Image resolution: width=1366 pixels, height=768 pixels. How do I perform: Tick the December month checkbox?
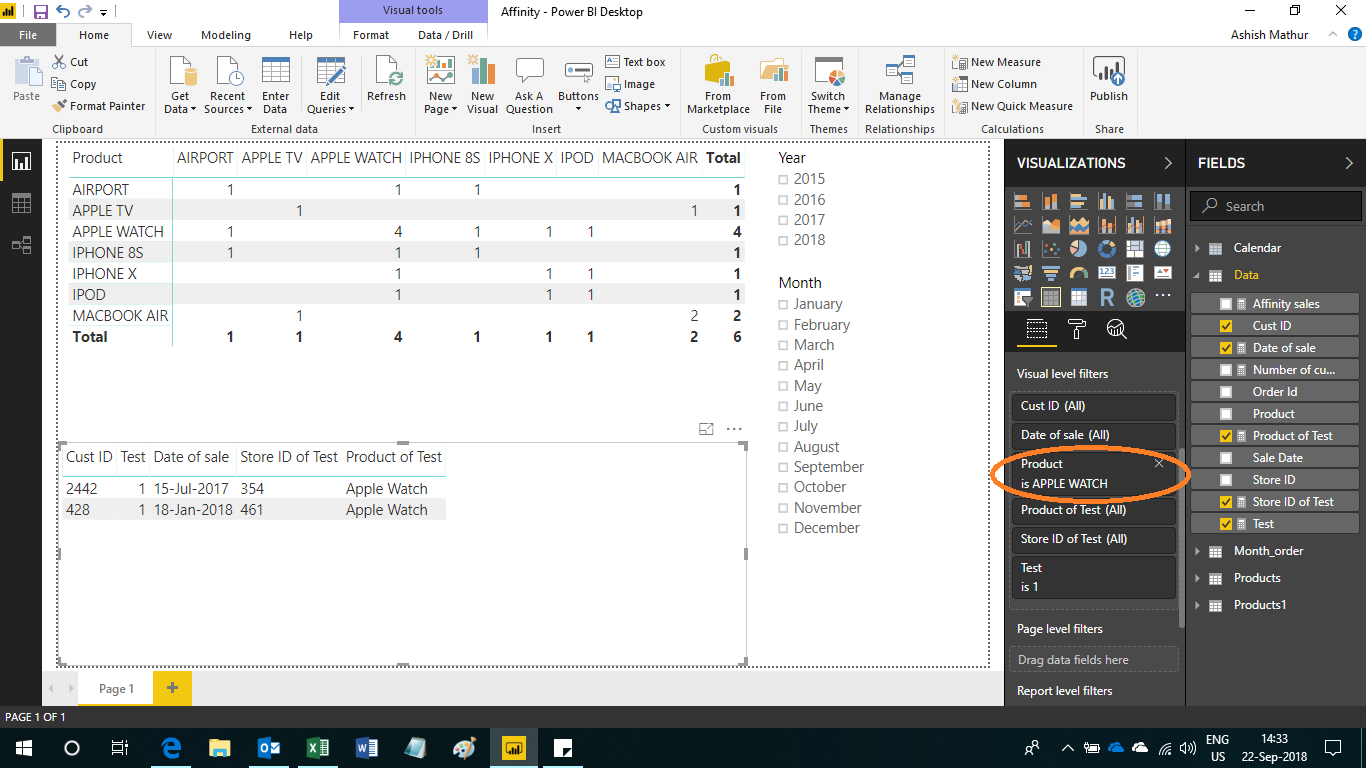click(784, 528)
